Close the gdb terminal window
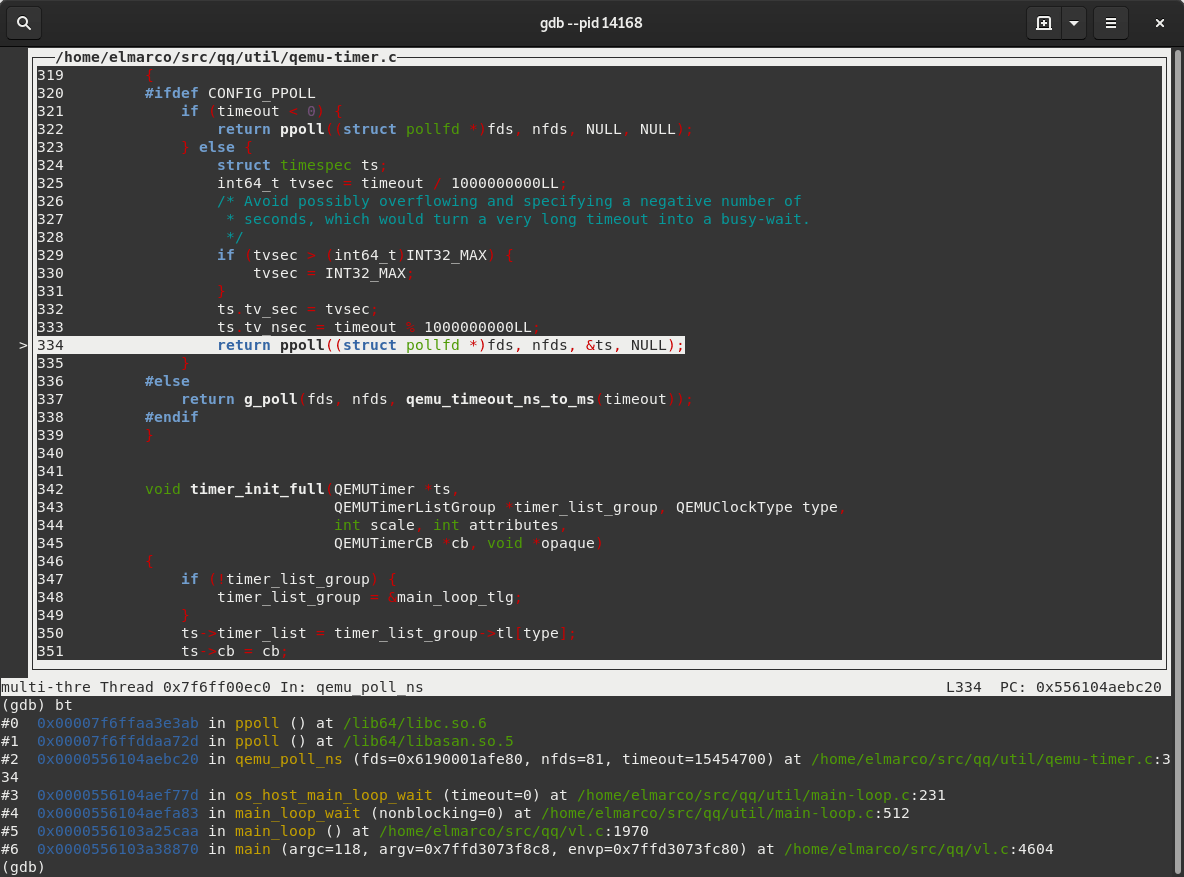 click(1159, 22)
